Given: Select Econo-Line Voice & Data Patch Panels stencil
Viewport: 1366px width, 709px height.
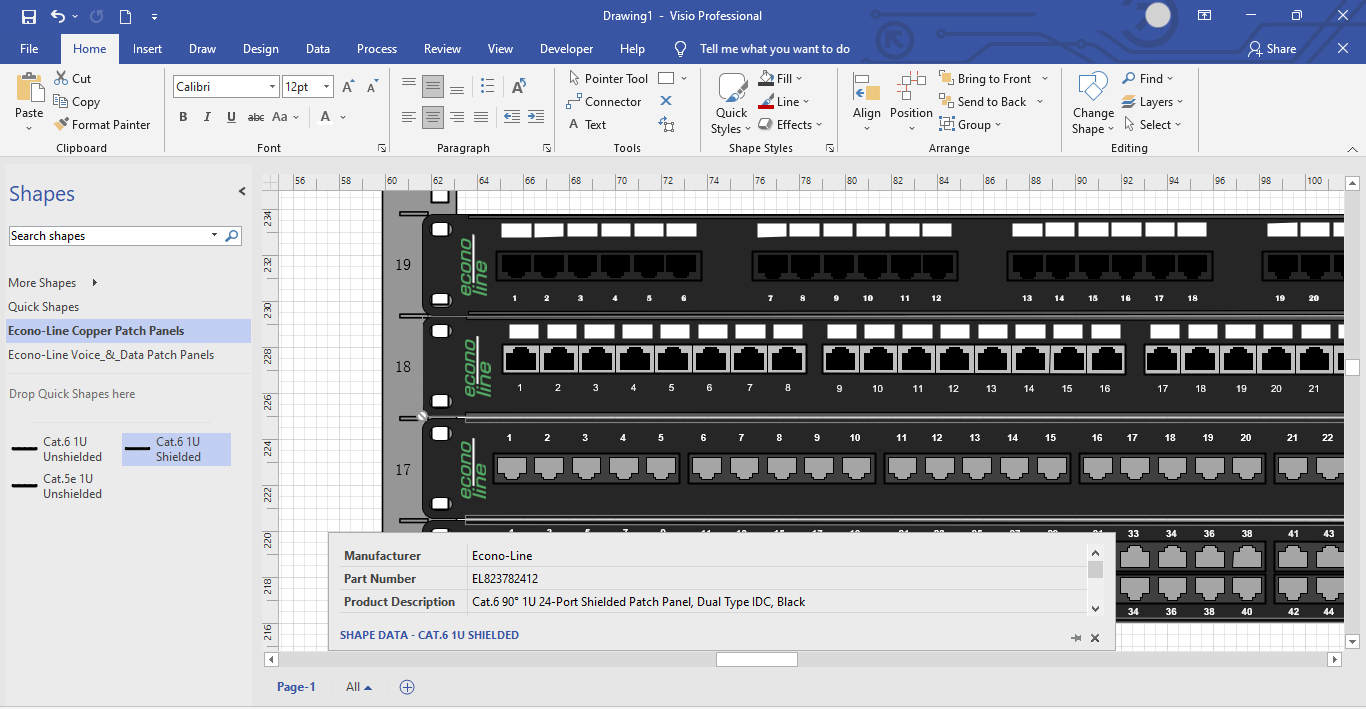Looking at the screenshot, I should [x=111, y=355].
